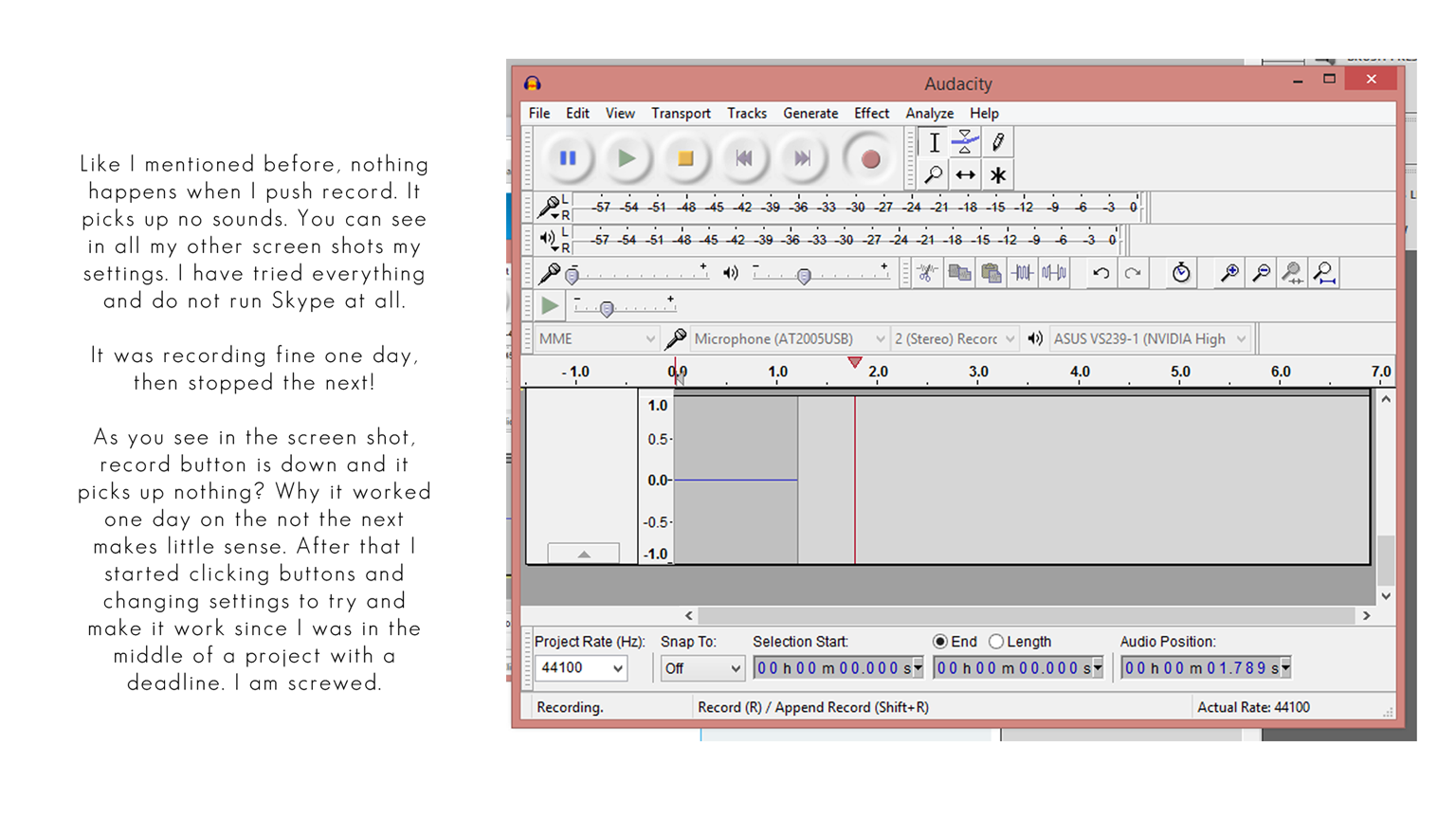Click the Fit Selection zoom icon
This screenshot has width=1456, height=819.
[1293, 273]
